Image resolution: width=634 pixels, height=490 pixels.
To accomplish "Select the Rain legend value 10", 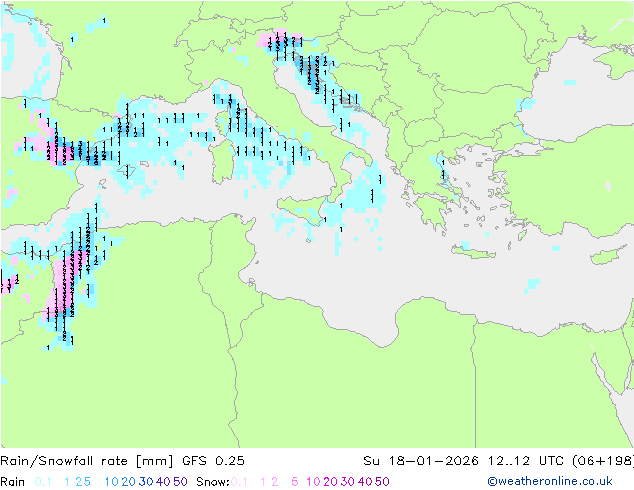I will tap(112, 482).
